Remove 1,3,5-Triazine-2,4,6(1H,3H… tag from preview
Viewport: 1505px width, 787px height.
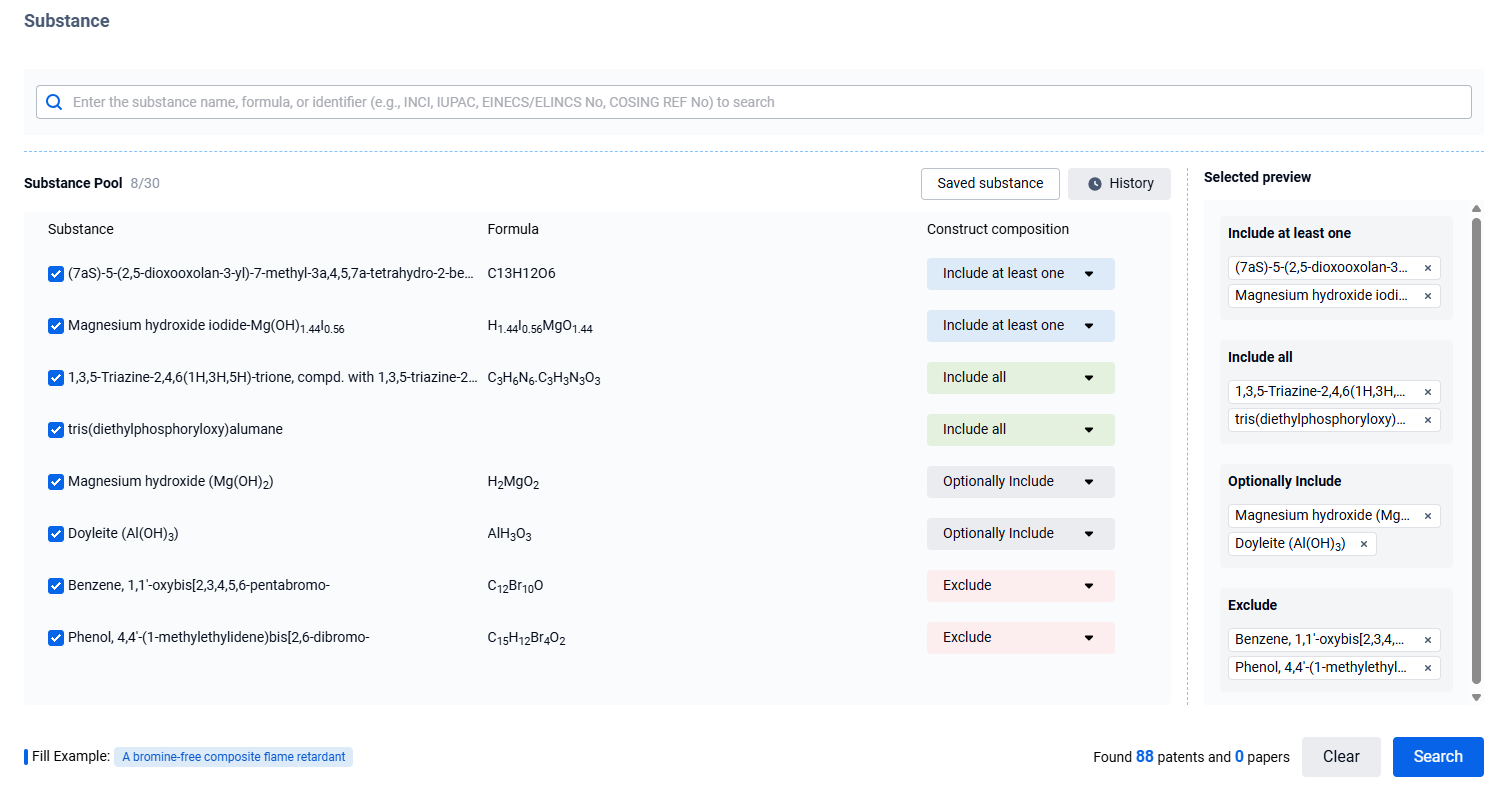[1428, 392]
